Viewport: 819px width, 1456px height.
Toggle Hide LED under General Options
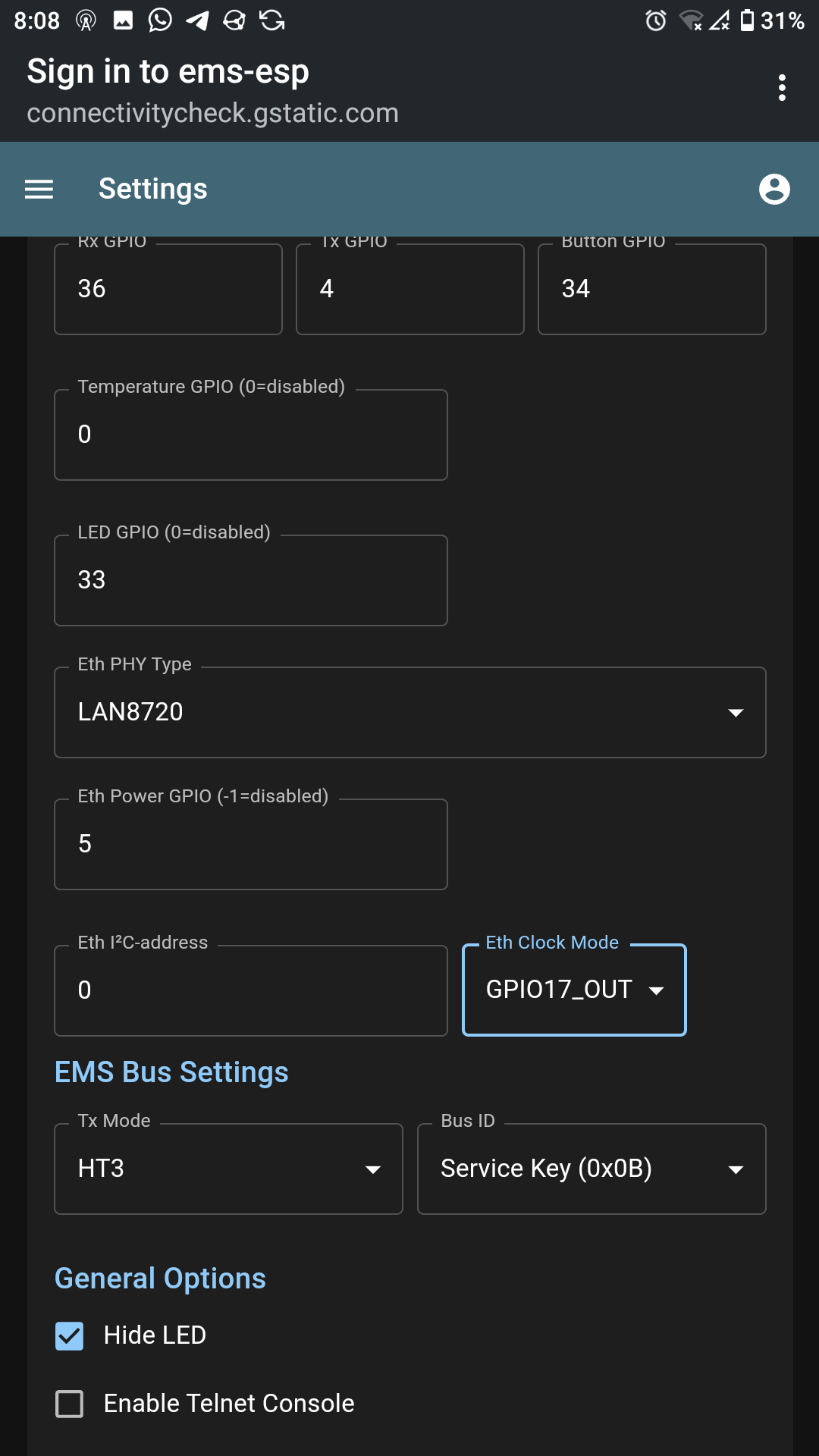69,1335
